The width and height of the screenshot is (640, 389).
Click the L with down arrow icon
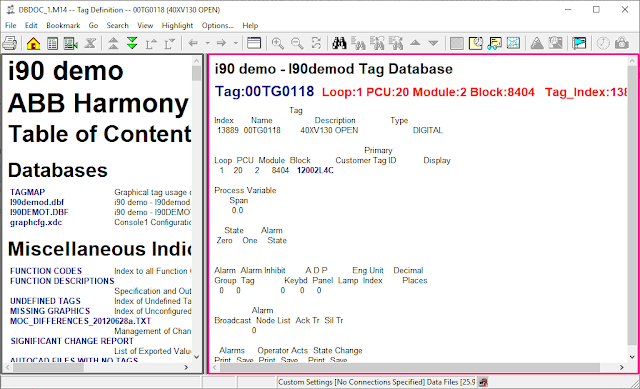point(169,43)
